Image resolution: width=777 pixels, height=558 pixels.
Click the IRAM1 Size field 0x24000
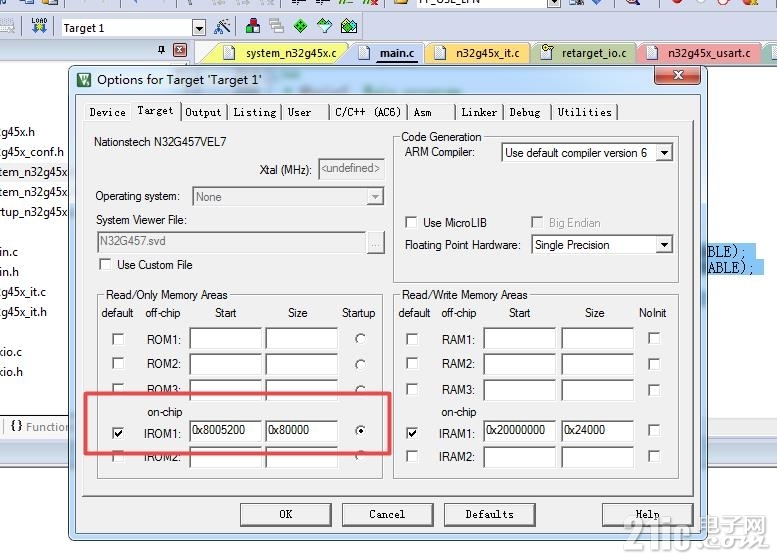coord(597,430)
